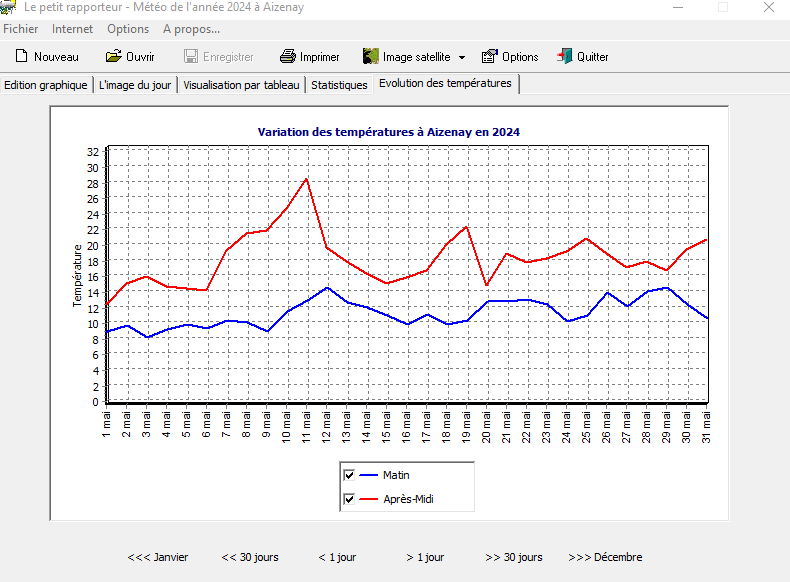Click the greyed Enregistrer floppy disk icon
790x582 pixels.
point(191,57)
